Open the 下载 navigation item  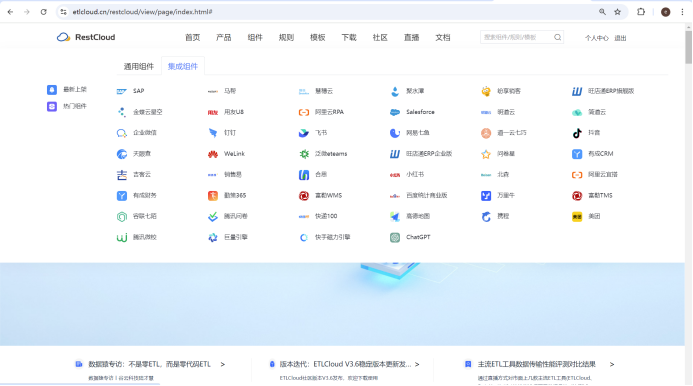(x=349, y=38)
